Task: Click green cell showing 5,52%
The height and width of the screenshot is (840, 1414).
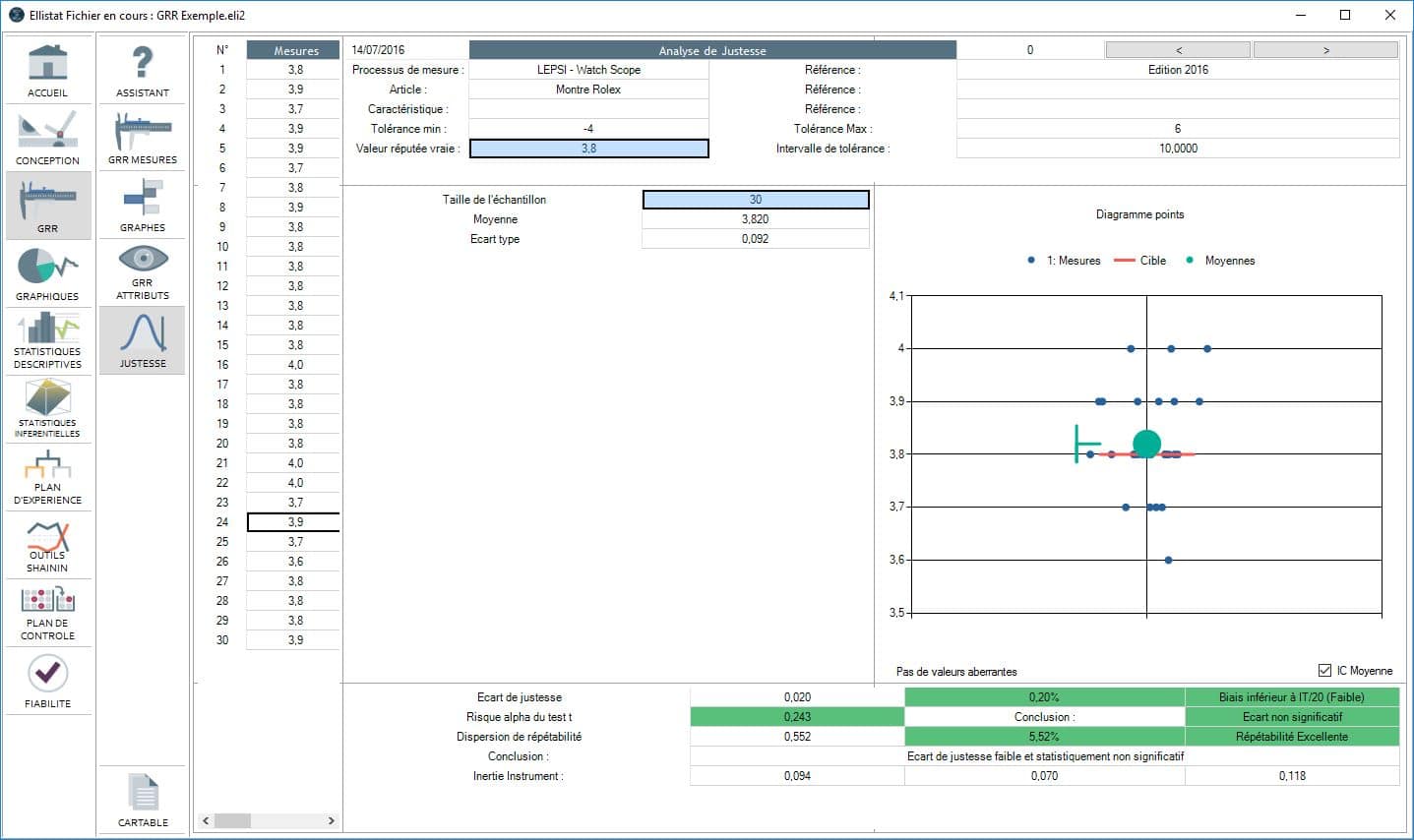Action: [x=1044, y=737]
